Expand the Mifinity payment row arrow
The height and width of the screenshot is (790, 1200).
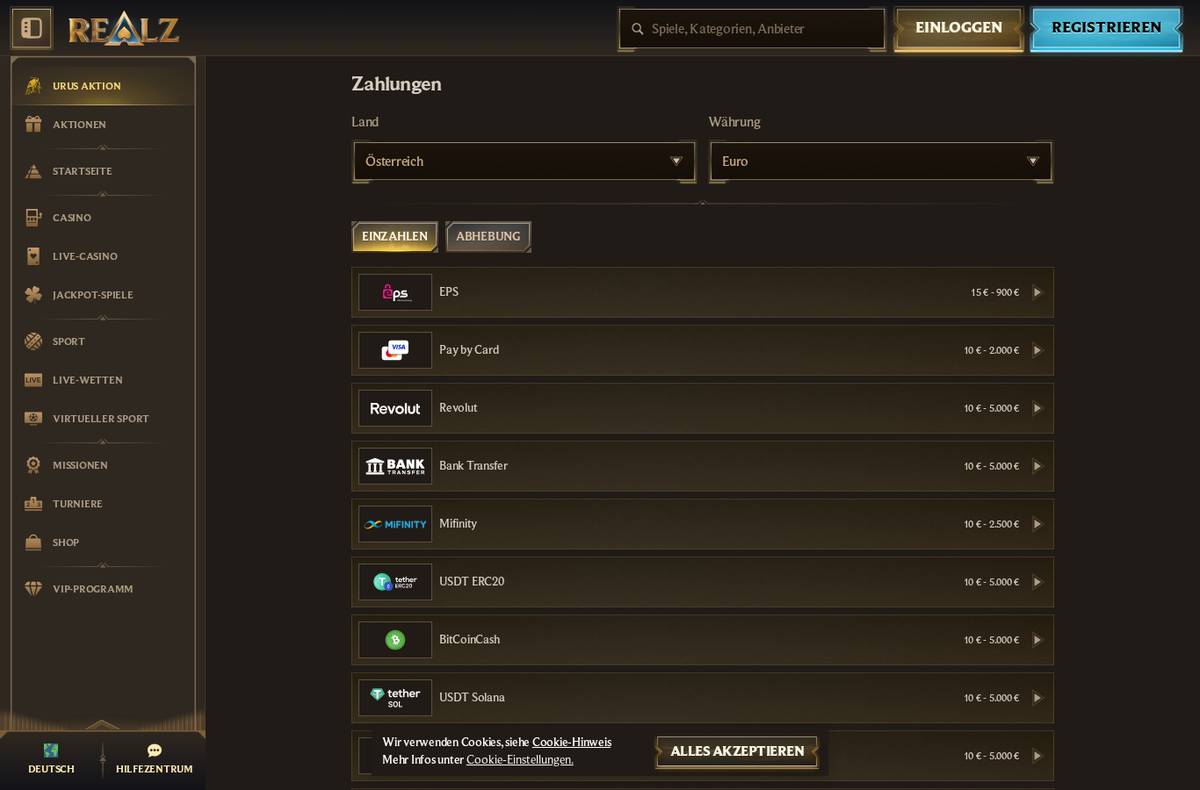pyautogui.click(x=1037, y=525)
